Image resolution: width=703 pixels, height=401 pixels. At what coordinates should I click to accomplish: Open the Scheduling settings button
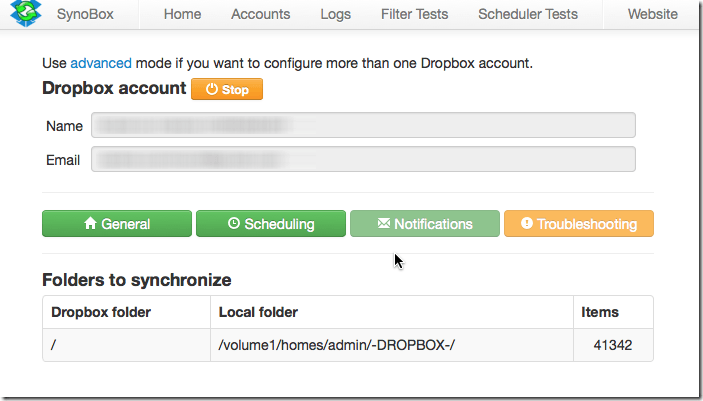[x=271, y=223]
